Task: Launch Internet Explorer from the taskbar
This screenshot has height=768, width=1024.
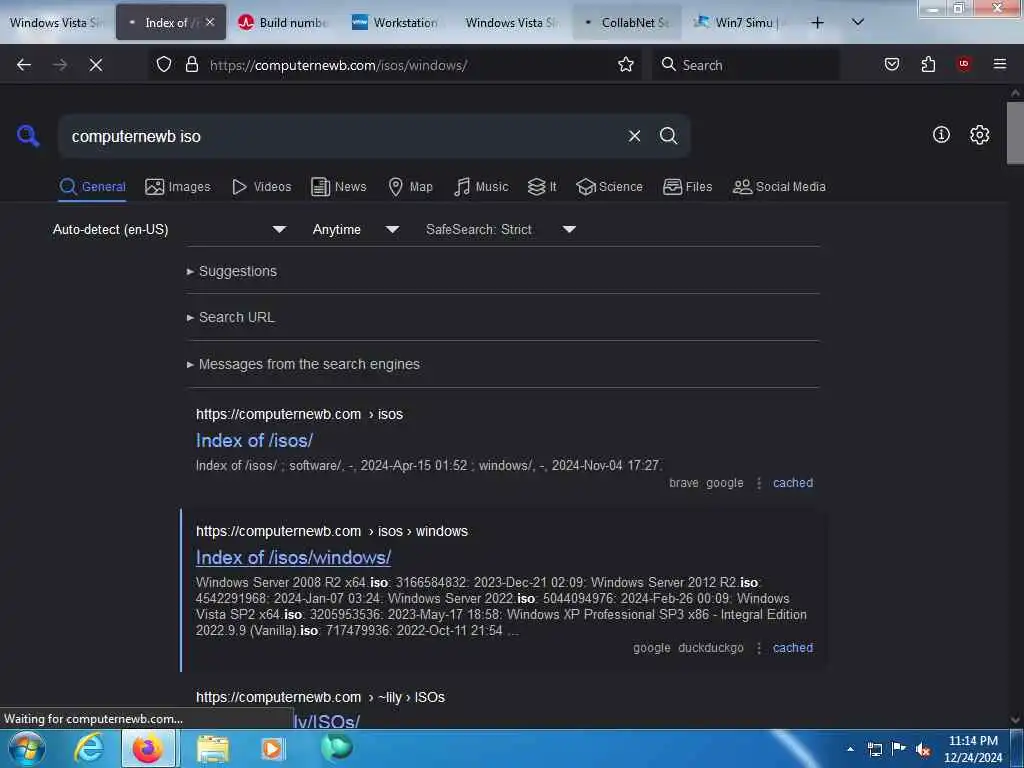Action: pos(89,748)
